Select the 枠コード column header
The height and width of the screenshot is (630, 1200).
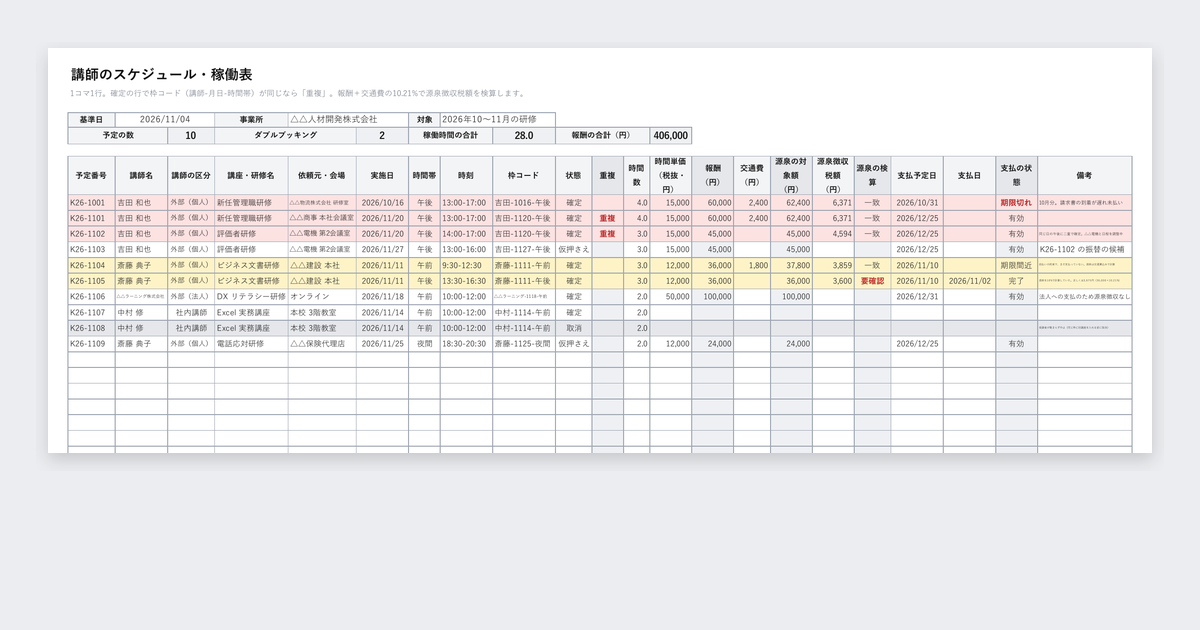click(524, 175)
